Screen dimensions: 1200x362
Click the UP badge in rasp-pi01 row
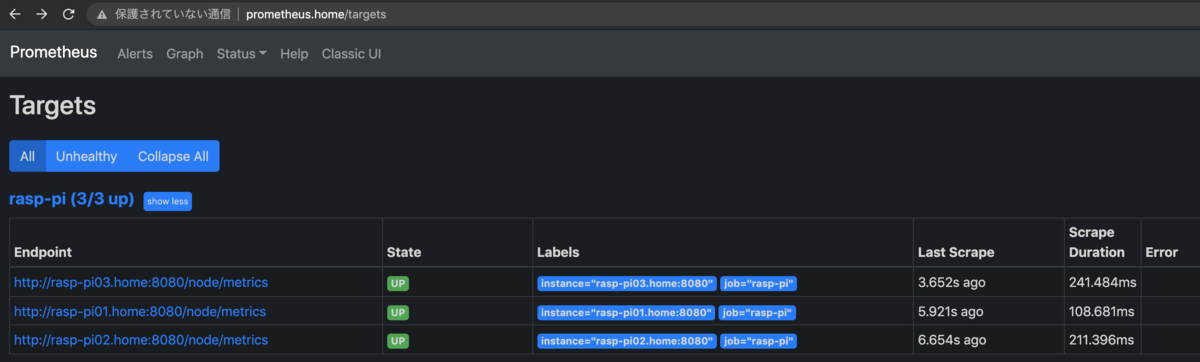click(398, 313)
